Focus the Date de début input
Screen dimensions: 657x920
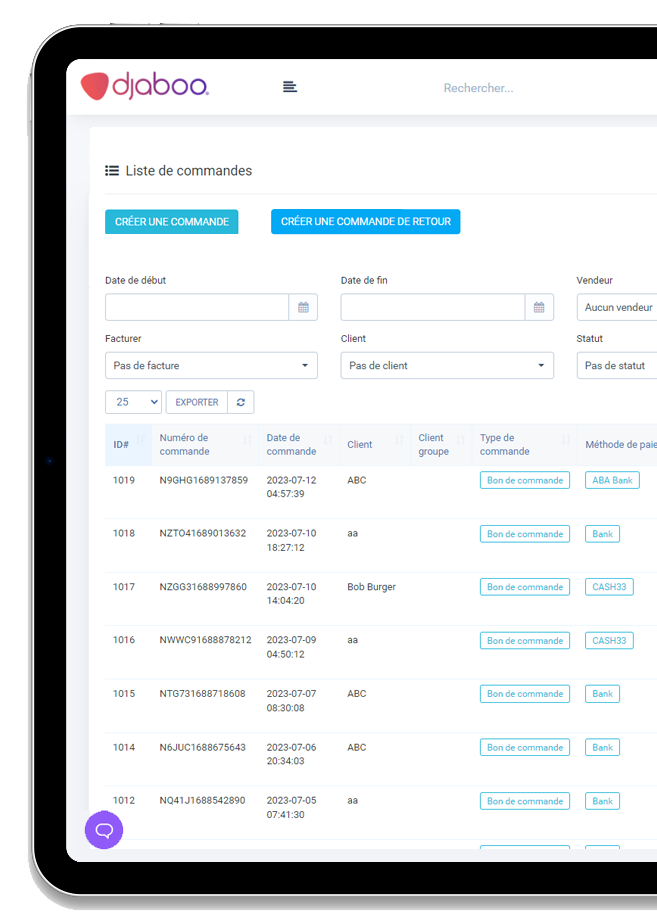[x=197, y=307]
